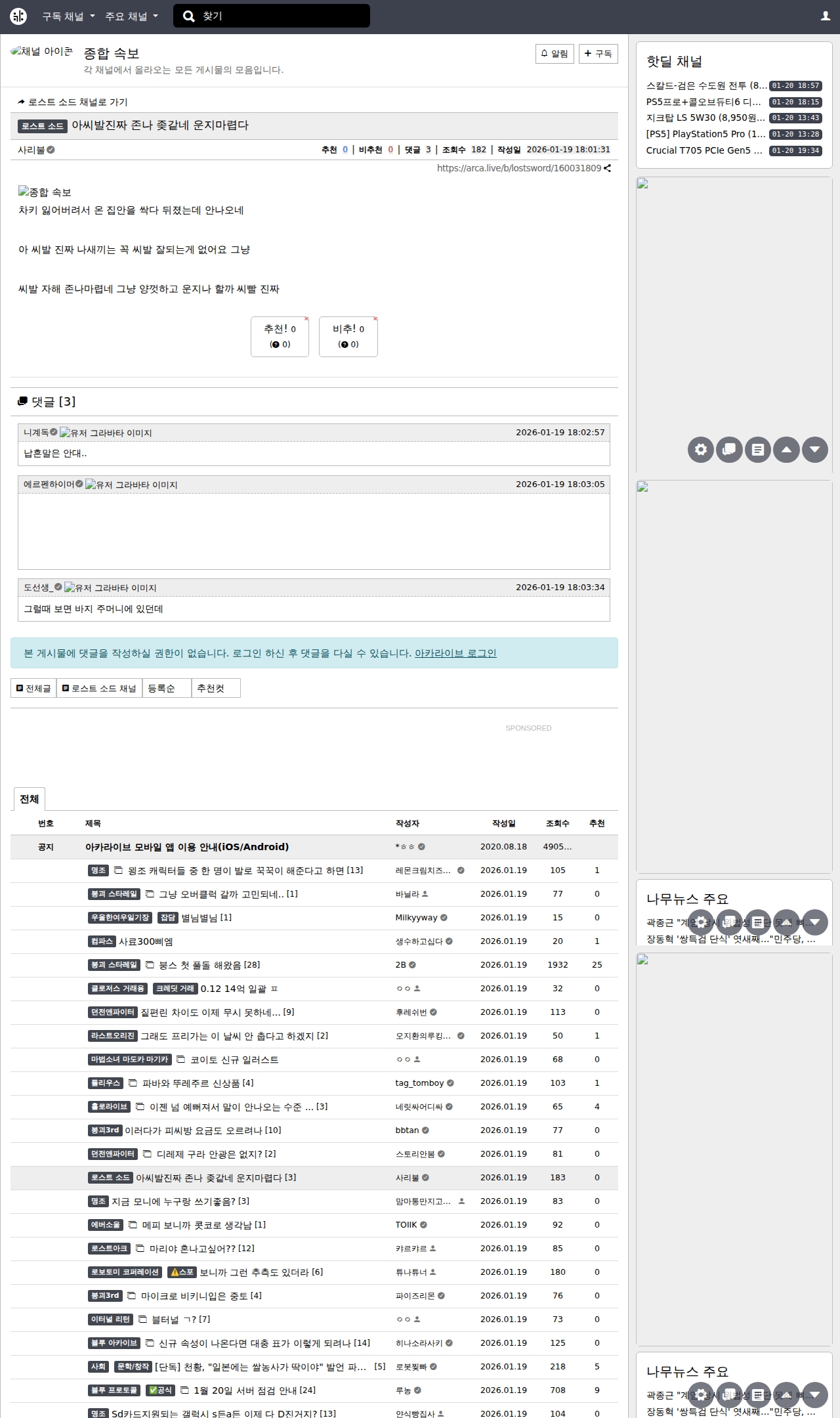Select the 추천컷 filter option
The width and height of the screenshot is (840, 1418).
[x=216, y=688]
